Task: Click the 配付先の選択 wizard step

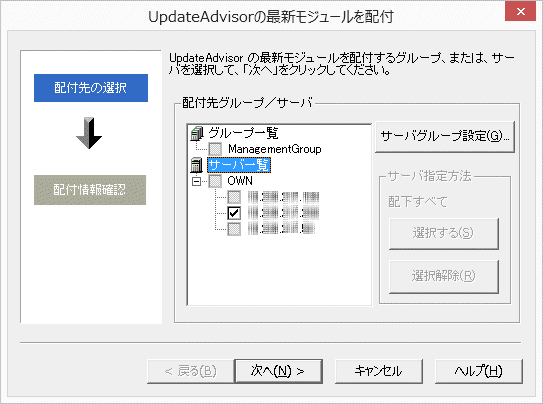Action: [x=91, y=88]
